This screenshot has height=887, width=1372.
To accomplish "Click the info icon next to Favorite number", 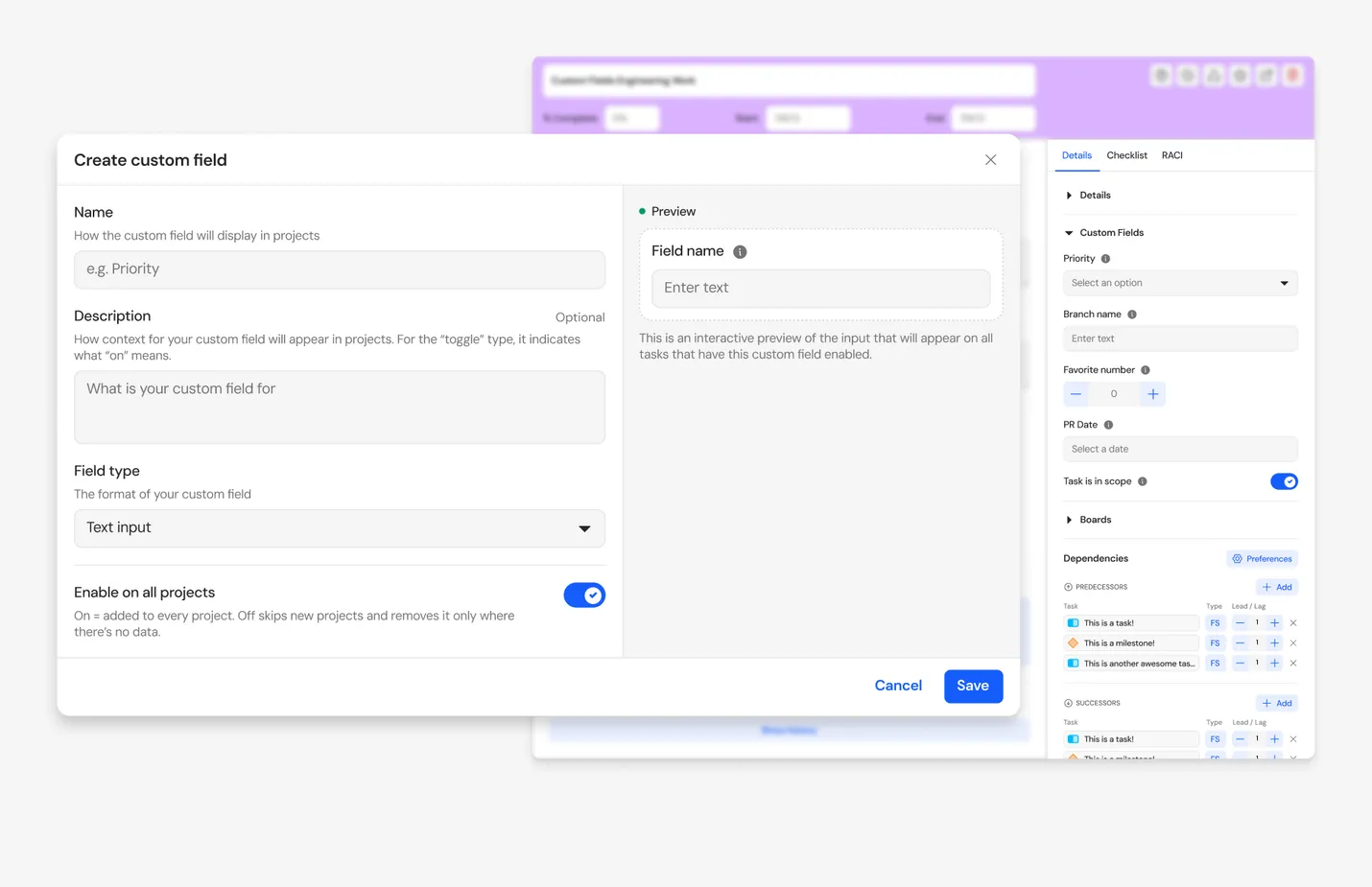I will 1146,370.
